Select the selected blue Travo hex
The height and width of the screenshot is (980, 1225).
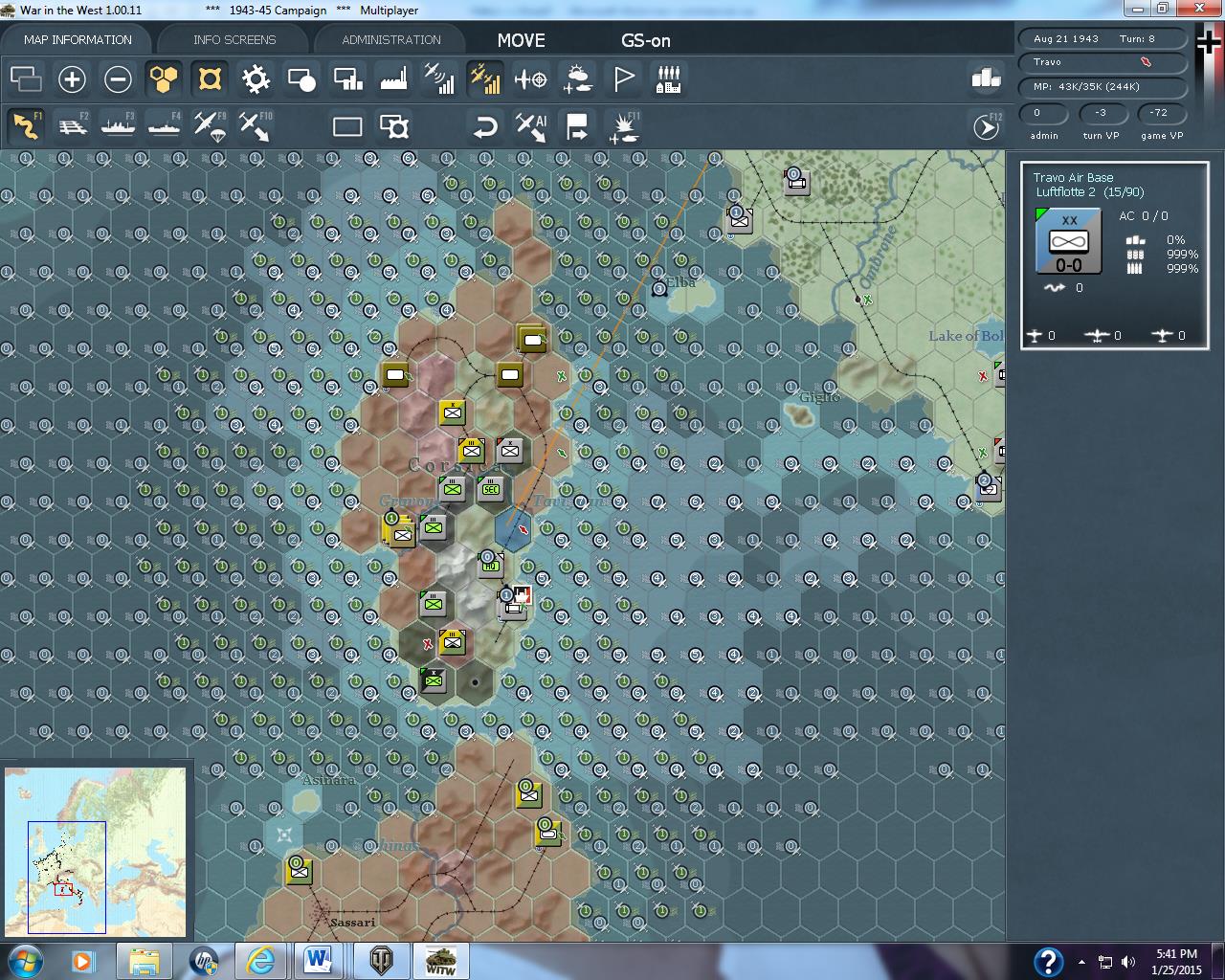[514, 531]
